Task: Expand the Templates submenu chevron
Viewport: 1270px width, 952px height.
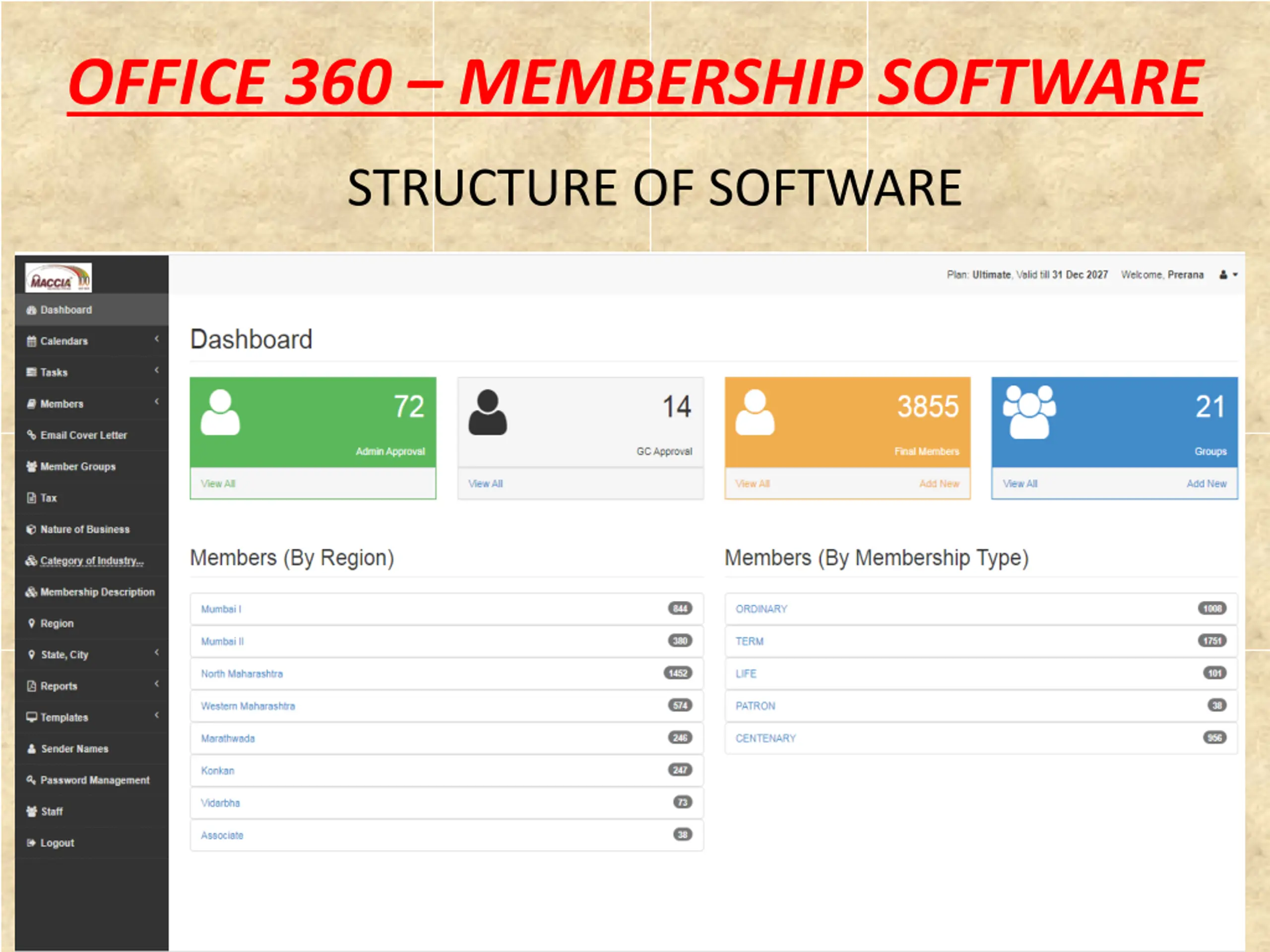Action: click(157, 715)
